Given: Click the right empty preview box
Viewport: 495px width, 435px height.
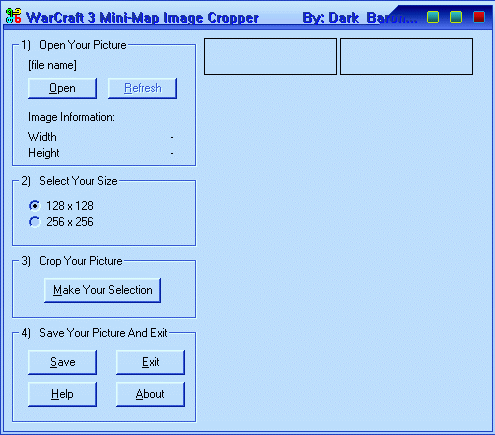Looking at the screenshot, I should [406, 56].
